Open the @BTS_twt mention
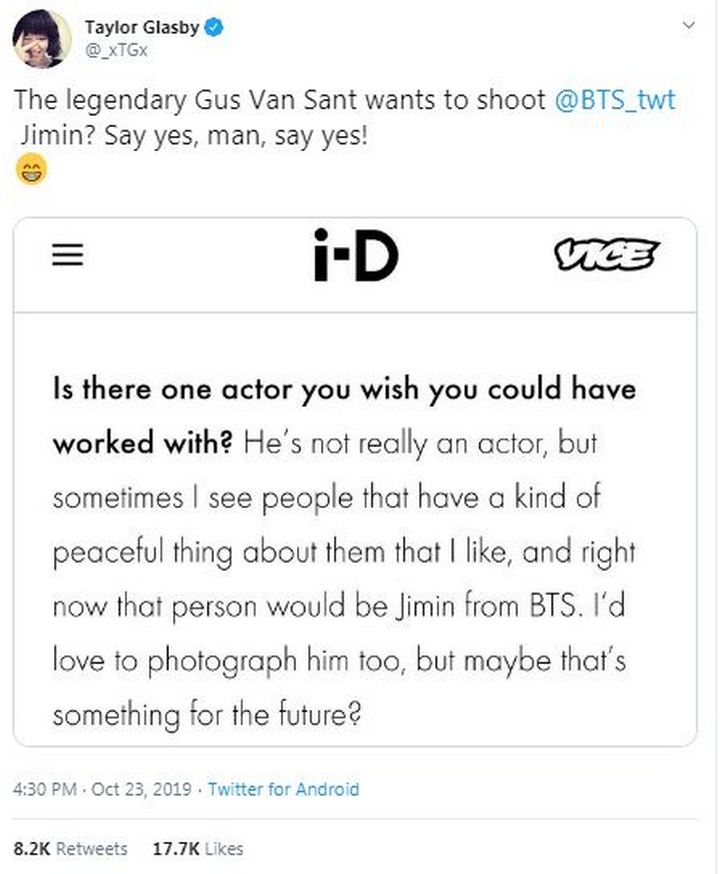This screenshot has width=720, height=874. pyautogui.click(x=613, y=103)
